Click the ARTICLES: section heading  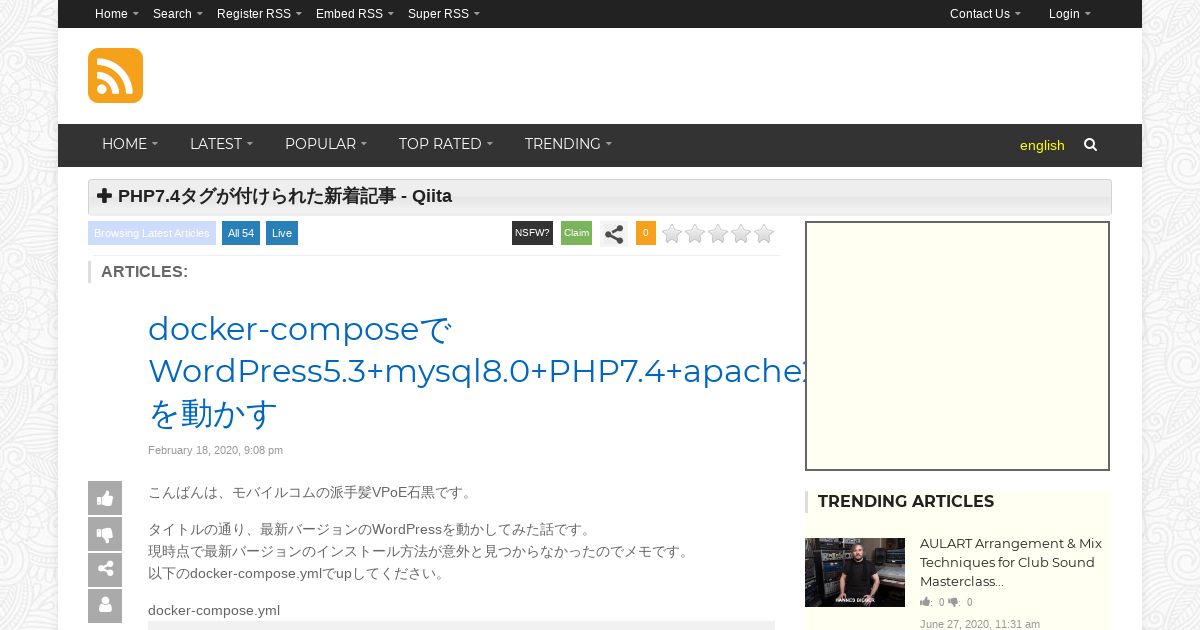144,271
